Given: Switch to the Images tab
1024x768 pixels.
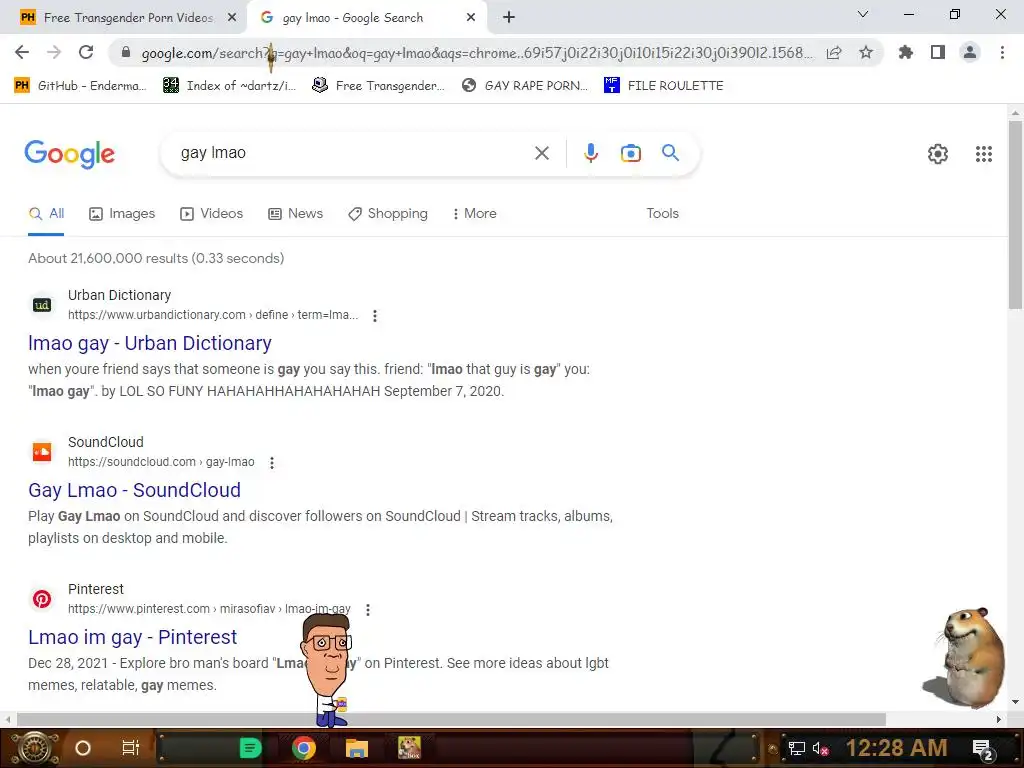Looking at the screenshot, I should [122, 214].
